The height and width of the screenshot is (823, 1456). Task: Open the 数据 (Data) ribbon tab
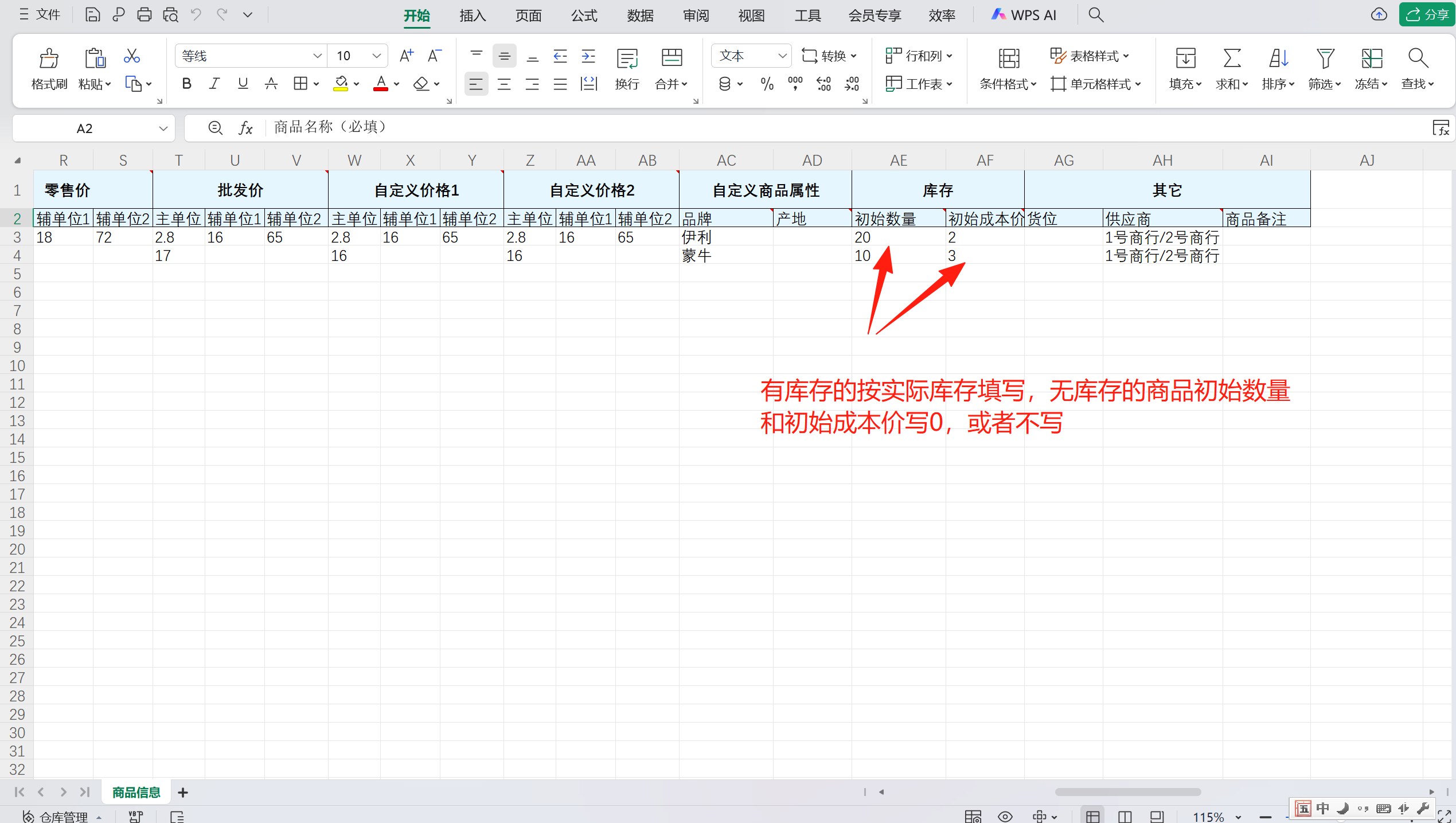click(640, 15)
